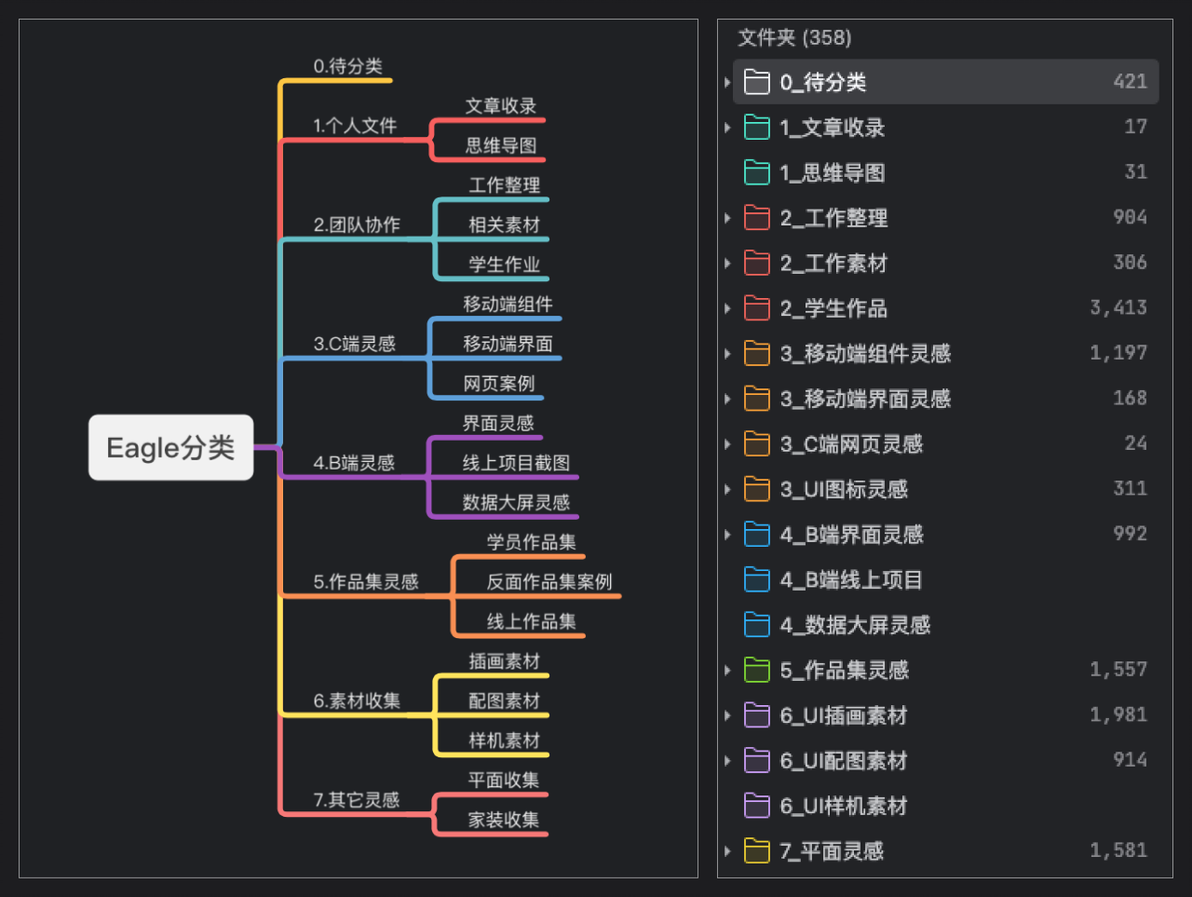
Task: Click the red 2_工作整理 folder icon
Action: [756, 217]
